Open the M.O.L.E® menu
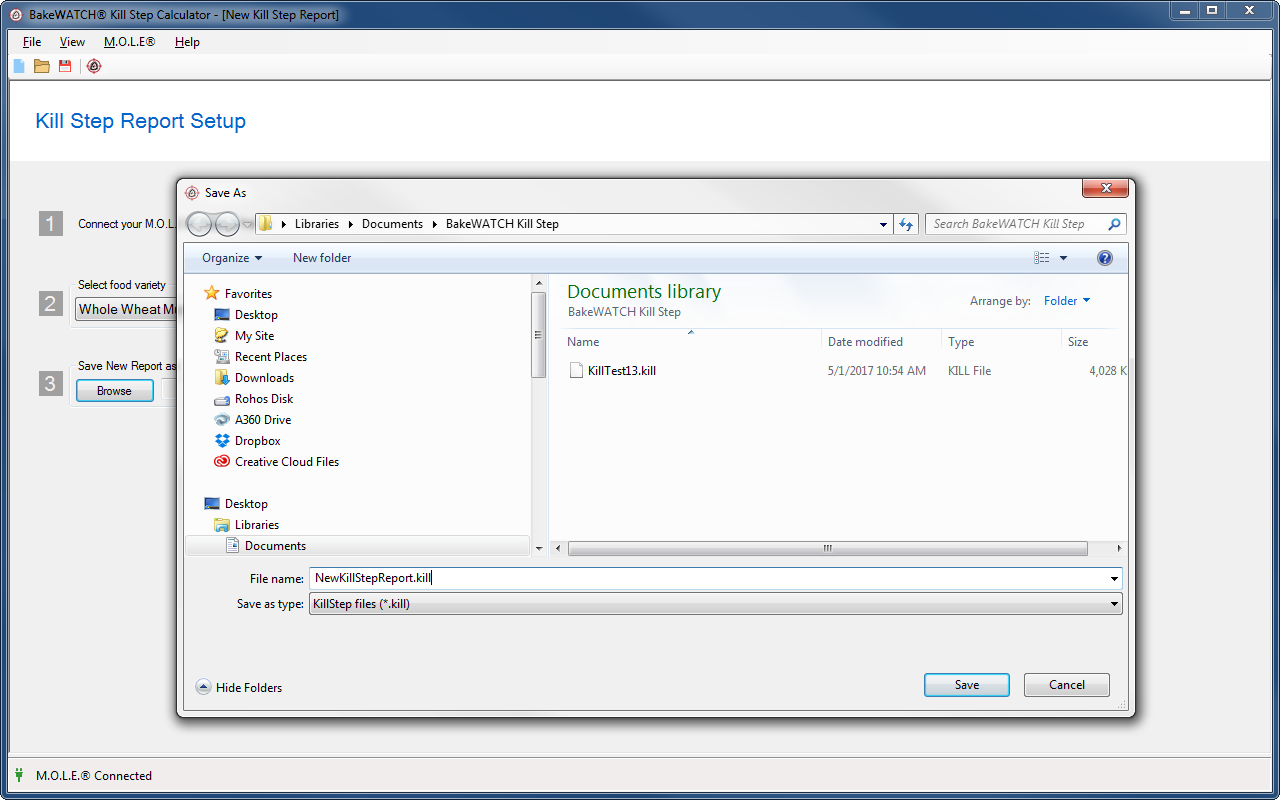This screenshot has width=1280, height=800. (129, 42)
